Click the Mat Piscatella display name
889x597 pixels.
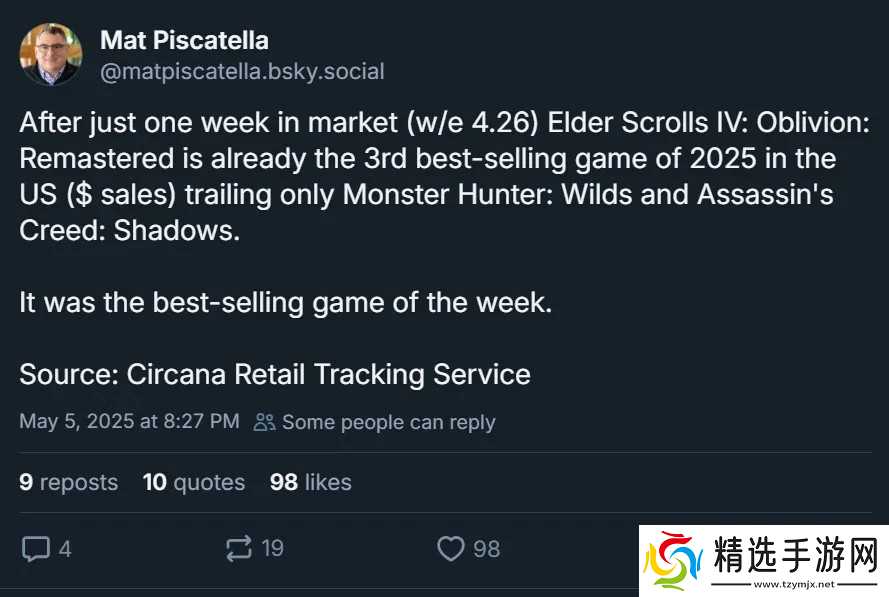click(x=184, y=41)
